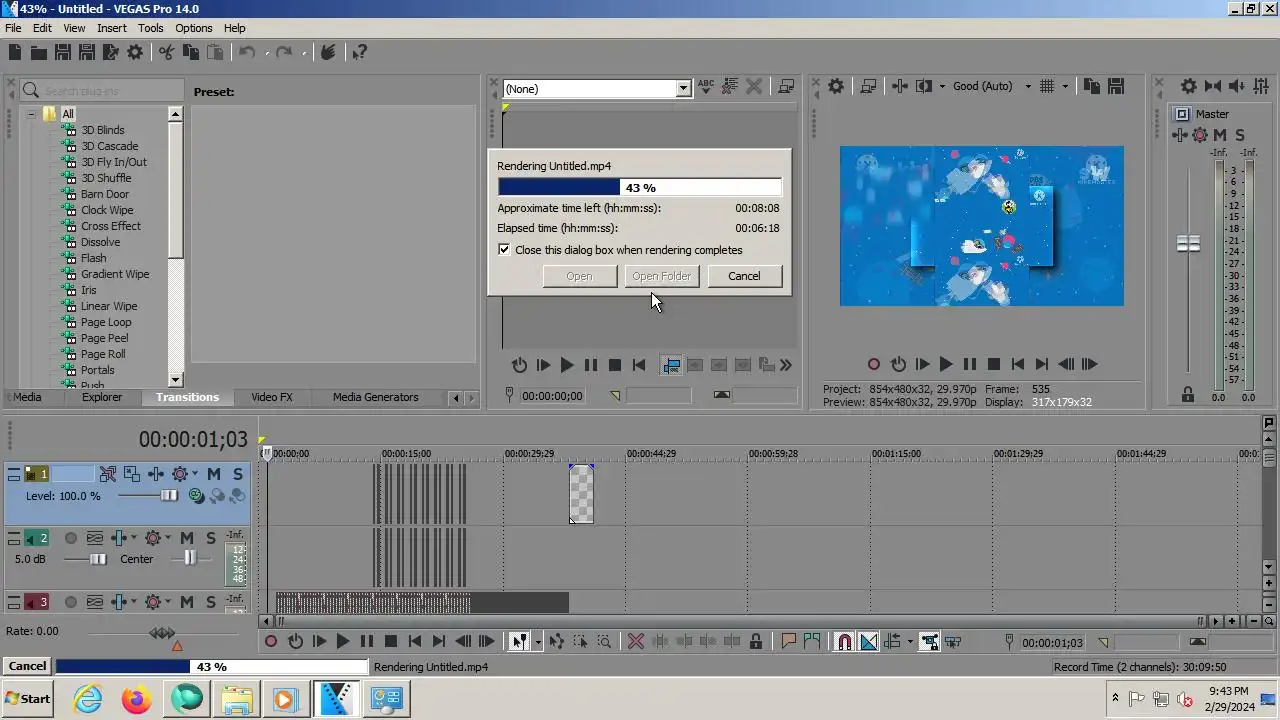Image resolution: width=1280 pixels, height=720 pixels.
Task: Open Video Preview properties gear icon
Action: 836,87
